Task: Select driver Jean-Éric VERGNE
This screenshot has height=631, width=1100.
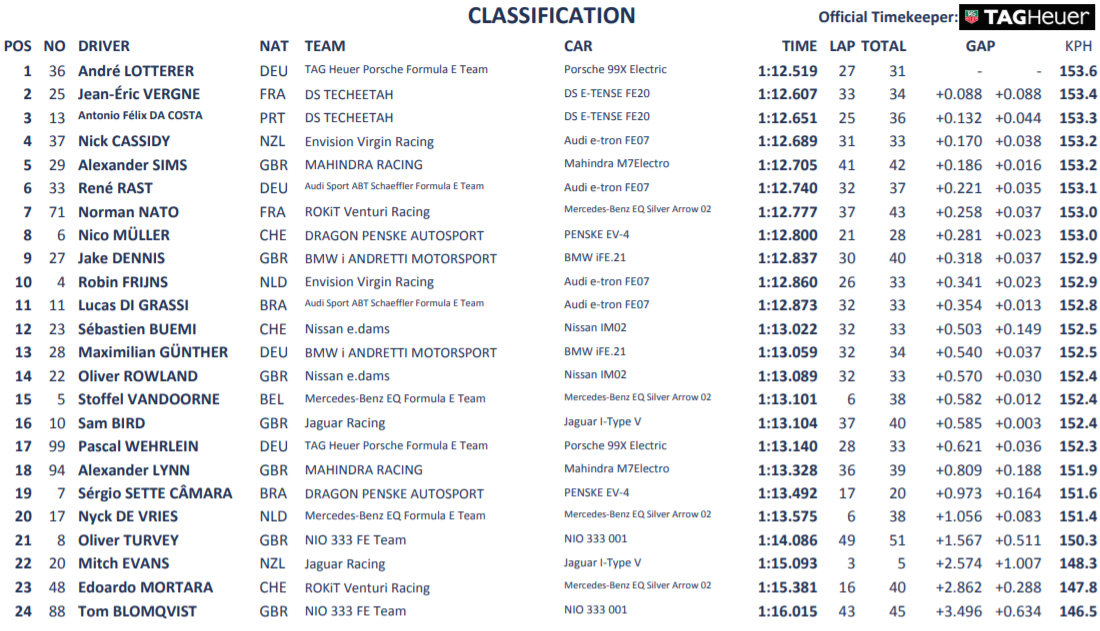Action: click(139, 94)
